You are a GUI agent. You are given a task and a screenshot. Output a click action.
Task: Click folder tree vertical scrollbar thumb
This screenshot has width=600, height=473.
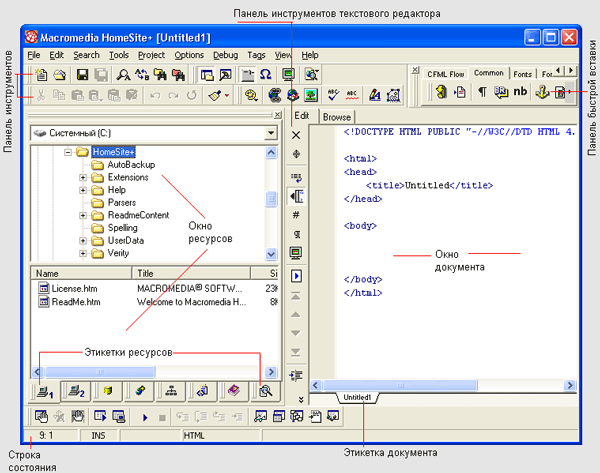(x=271, y=199)
